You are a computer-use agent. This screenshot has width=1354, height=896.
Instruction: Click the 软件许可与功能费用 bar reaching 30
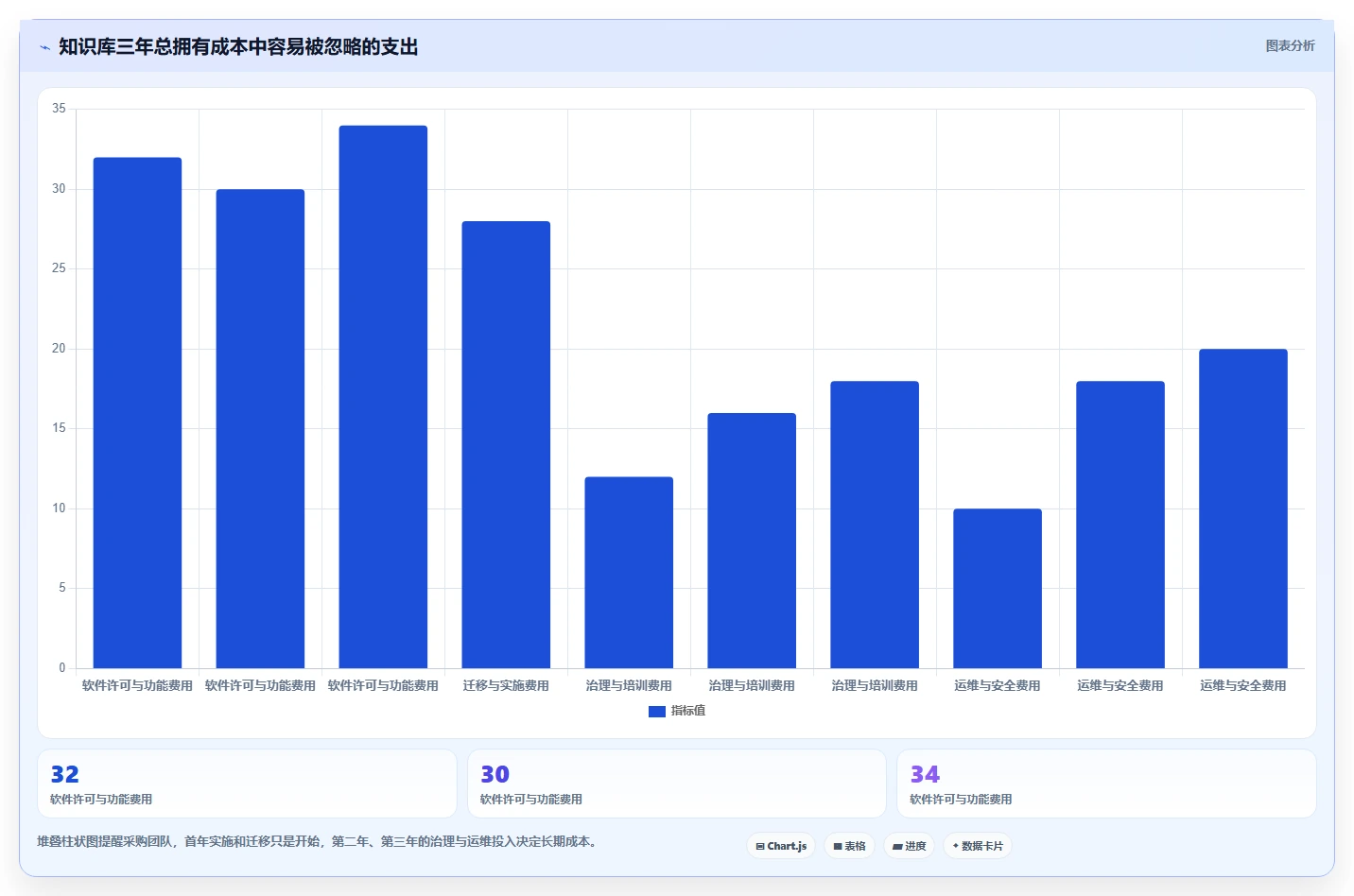point(260,429)
